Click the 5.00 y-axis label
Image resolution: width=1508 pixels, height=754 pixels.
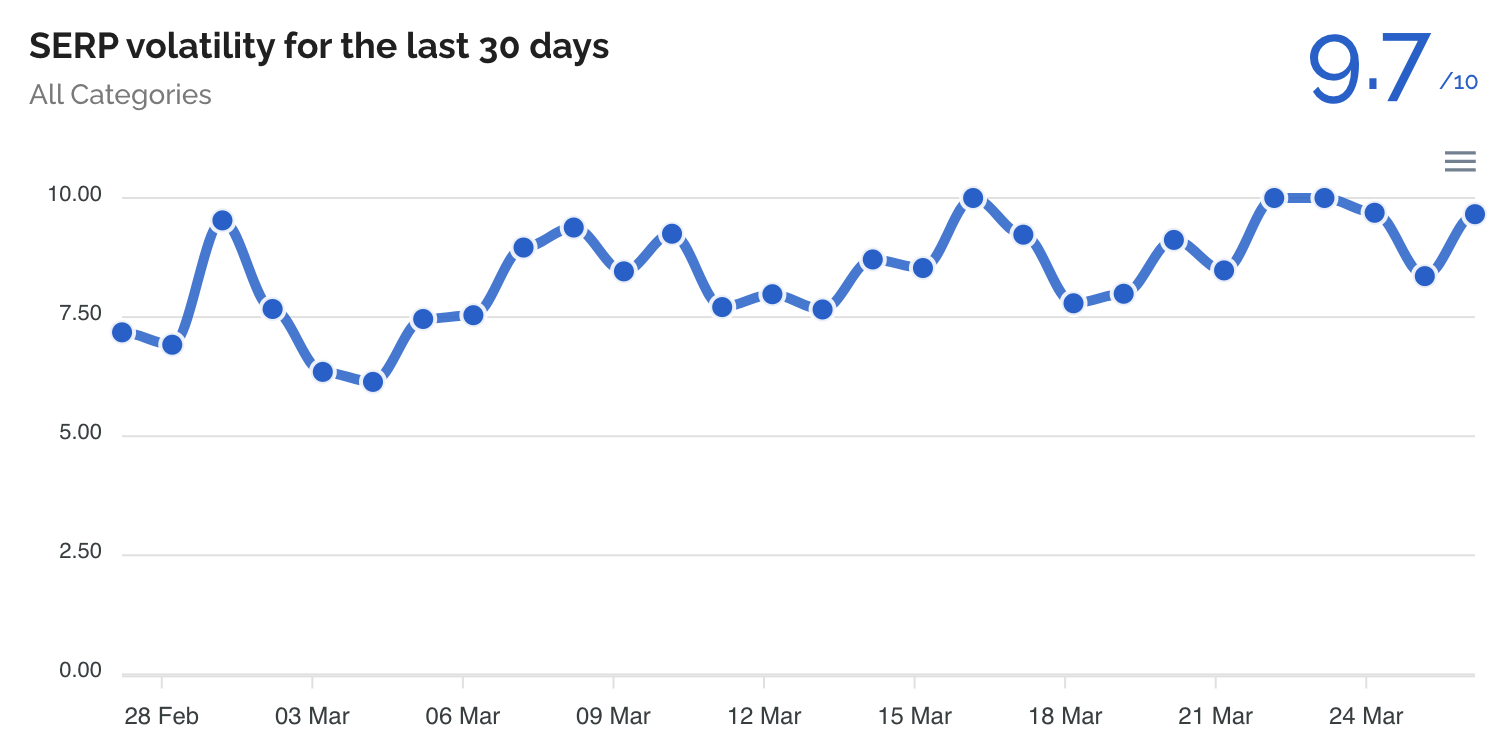click(x=80, y=433)
